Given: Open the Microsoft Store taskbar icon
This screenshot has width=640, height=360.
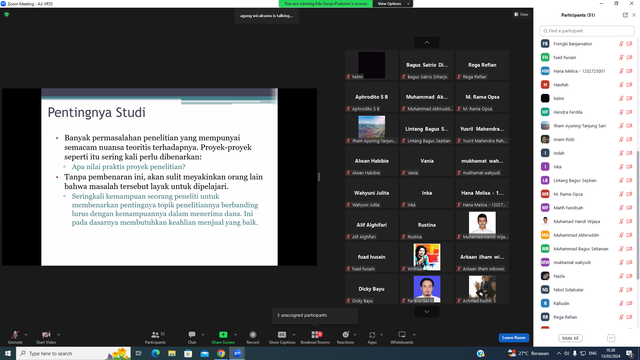Looking at the screenshot, I should coord(188,353).
